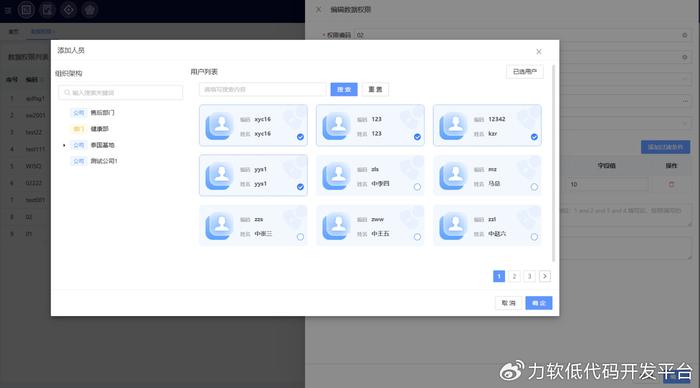
Task: Select 售后部门 in organization tree
Action: coord(102,113)
